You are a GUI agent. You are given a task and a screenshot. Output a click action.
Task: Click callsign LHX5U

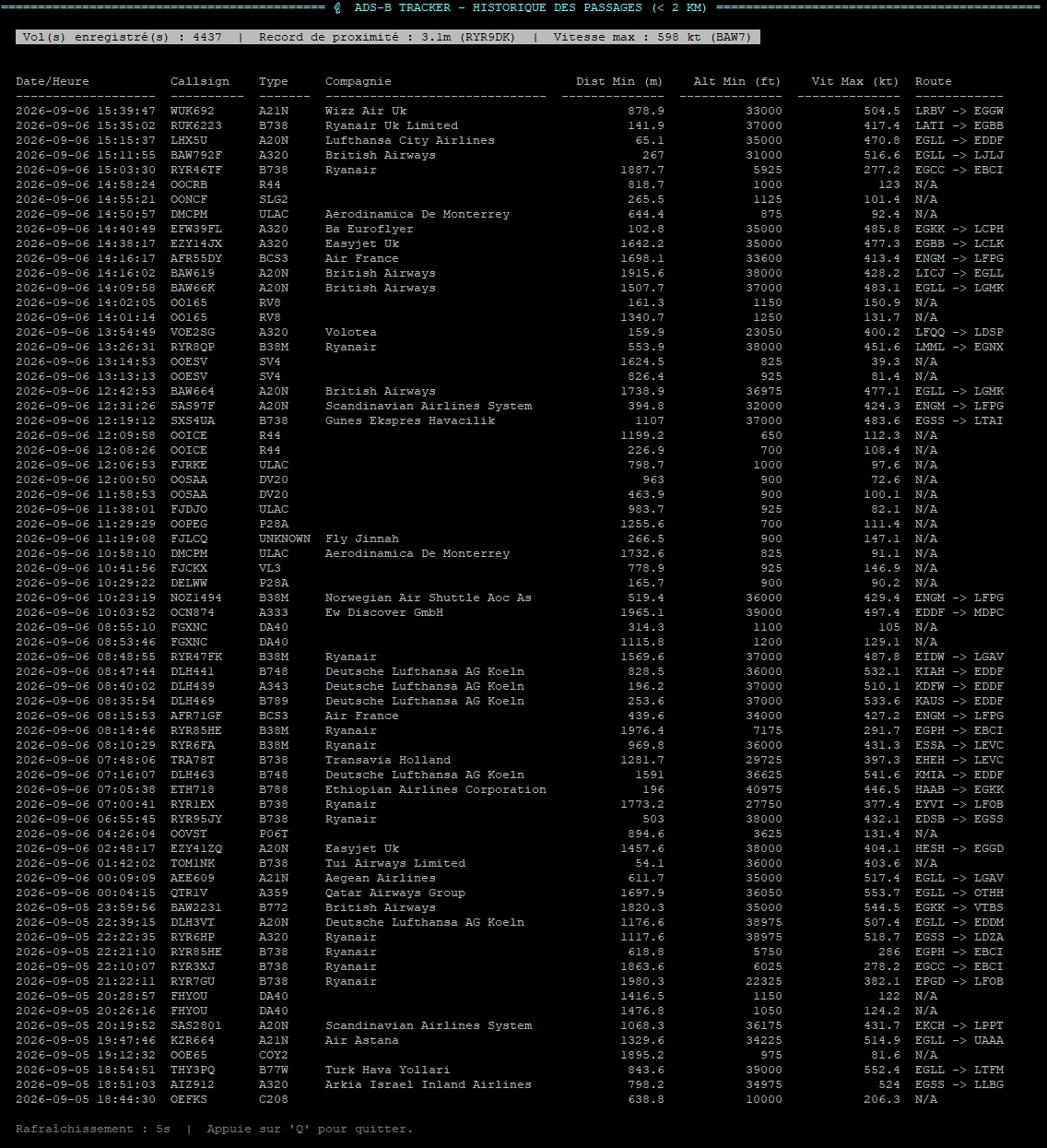[189, 140]
